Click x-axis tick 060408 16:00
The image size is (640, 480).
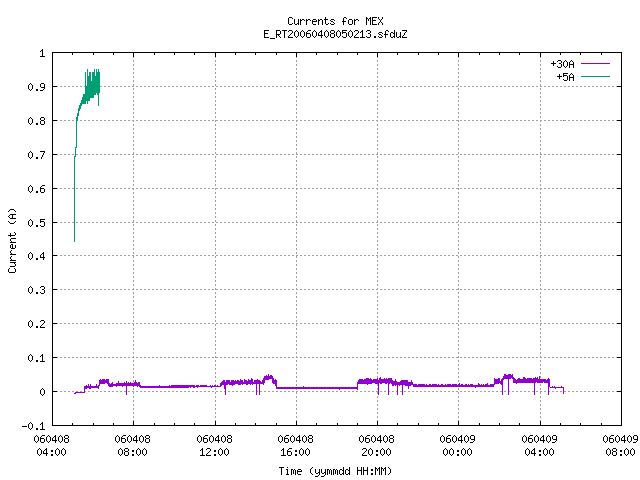click(296, 446)
